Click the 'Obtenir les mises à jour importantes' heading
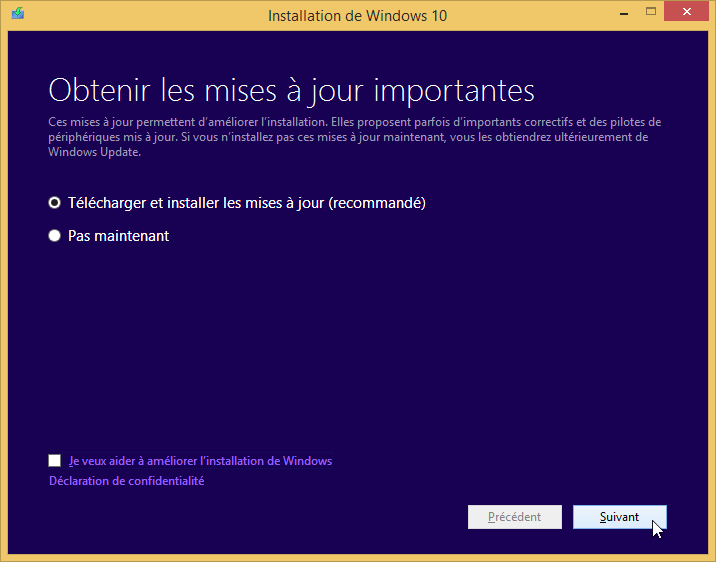Viewport: 716px width, 562px height. [x=291, y=90]
